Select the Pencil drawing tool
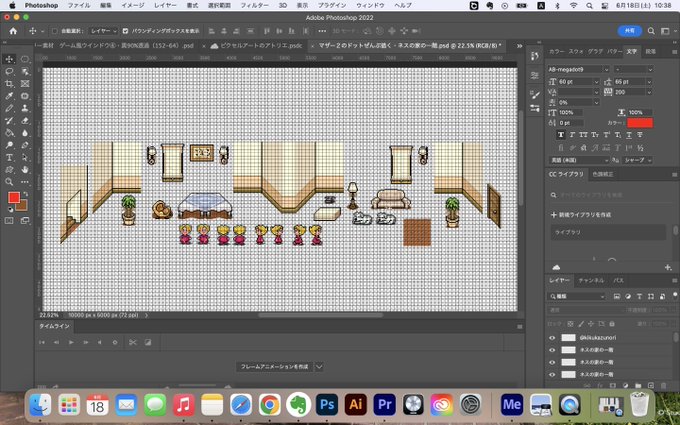 [9, 108]
